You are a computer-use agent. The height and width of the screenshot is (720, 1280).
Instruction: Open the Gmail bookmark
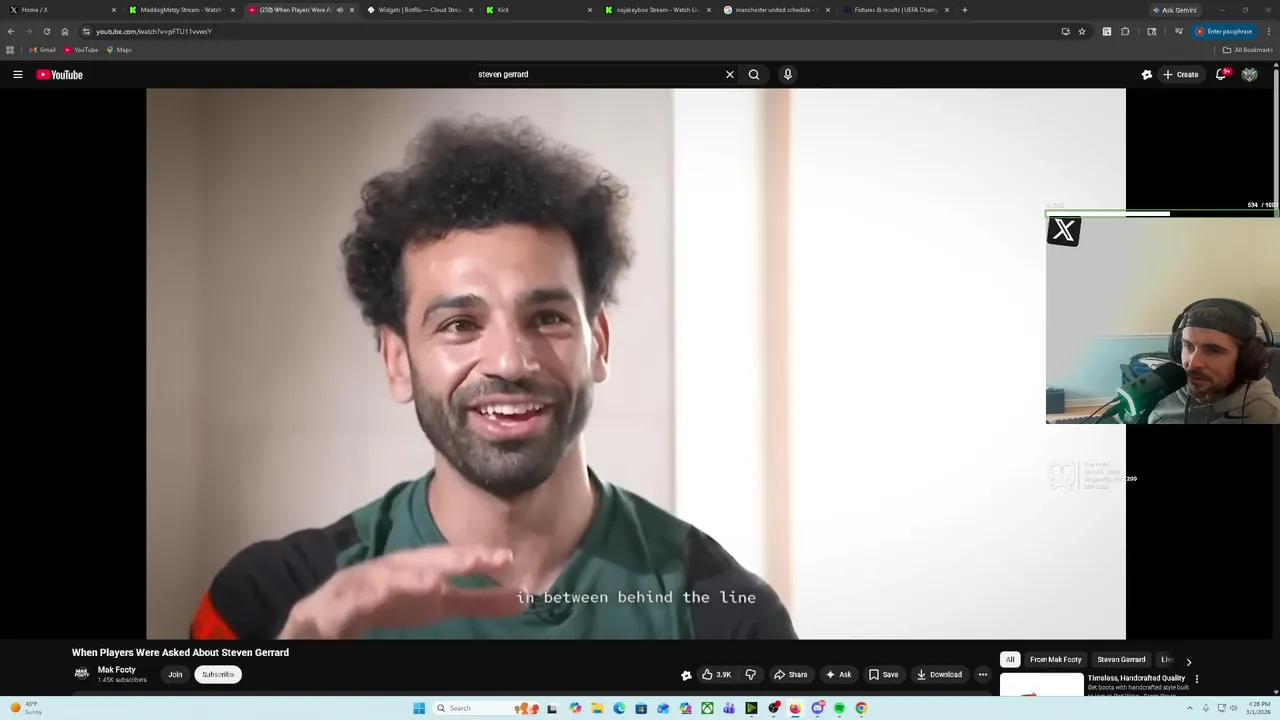pos(42,50)
